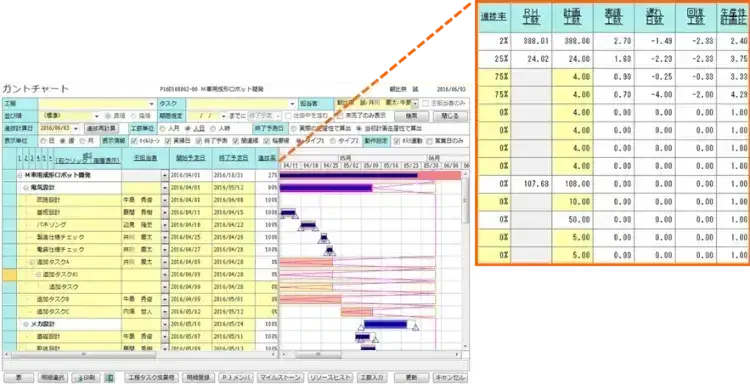Toggle the 稲妻線 display checkbox

coord(267,141)
